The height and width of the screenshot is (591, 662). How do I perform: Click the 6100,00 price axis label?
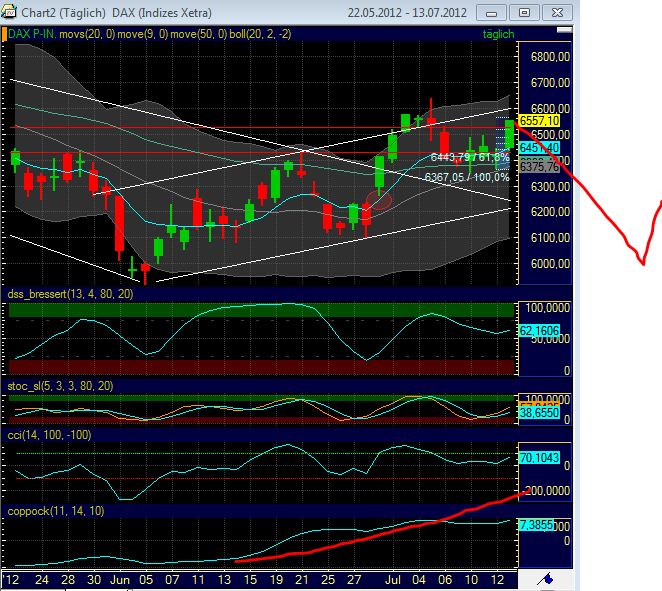point(550,238)
